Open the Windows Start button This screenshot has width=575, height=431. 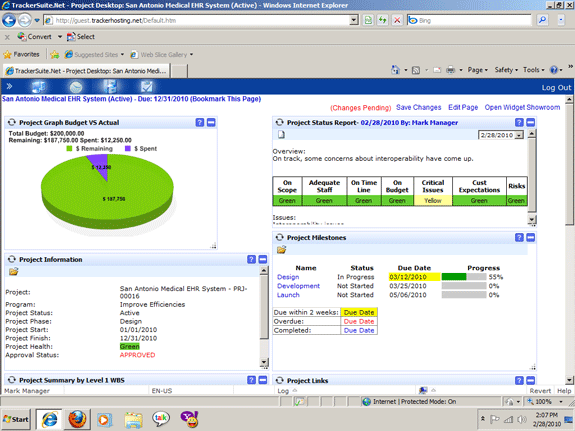point(16,419)
